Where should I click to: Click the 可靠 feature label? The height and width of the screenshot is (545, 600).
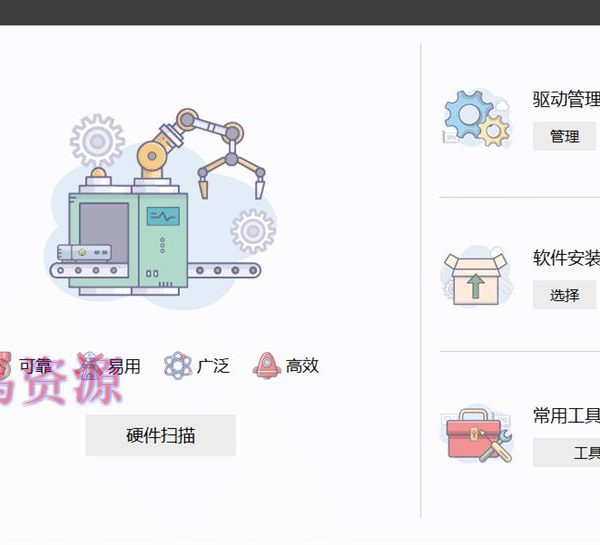35,366
